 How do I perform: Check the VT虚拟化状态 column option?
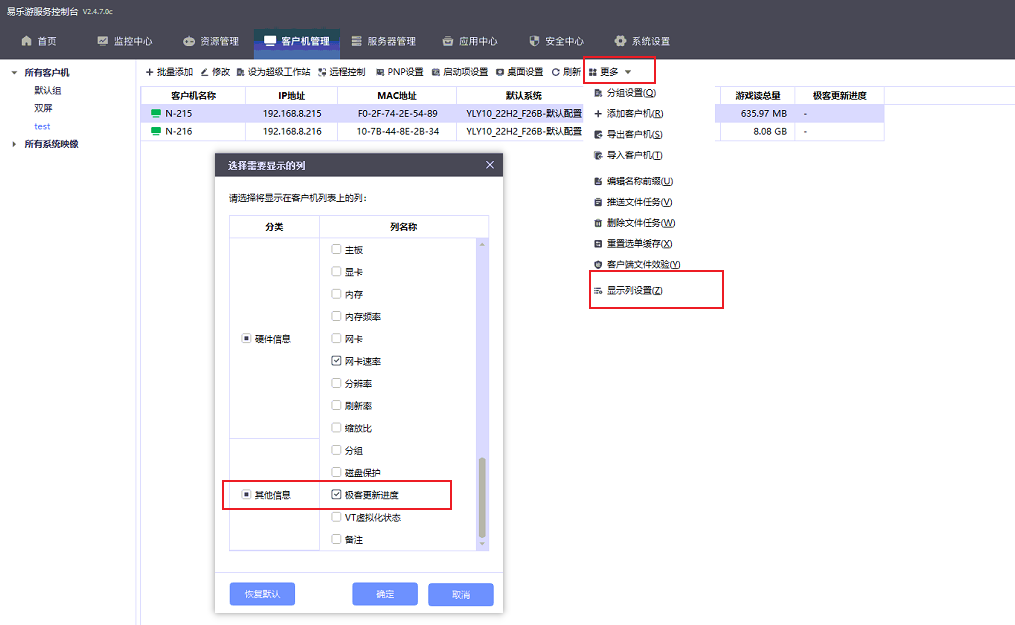(337, 516)
